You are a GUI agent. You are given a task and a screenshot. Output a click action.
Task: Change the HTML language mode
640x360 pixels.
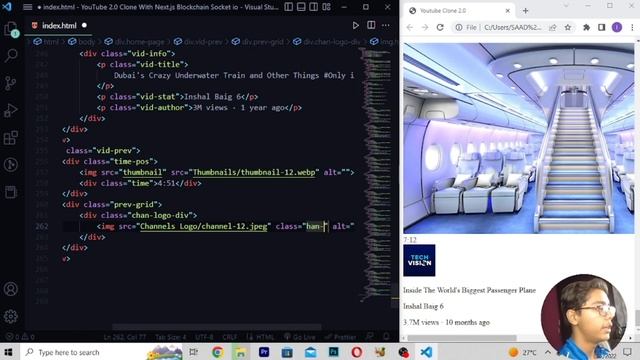click(x=264, y=337)
